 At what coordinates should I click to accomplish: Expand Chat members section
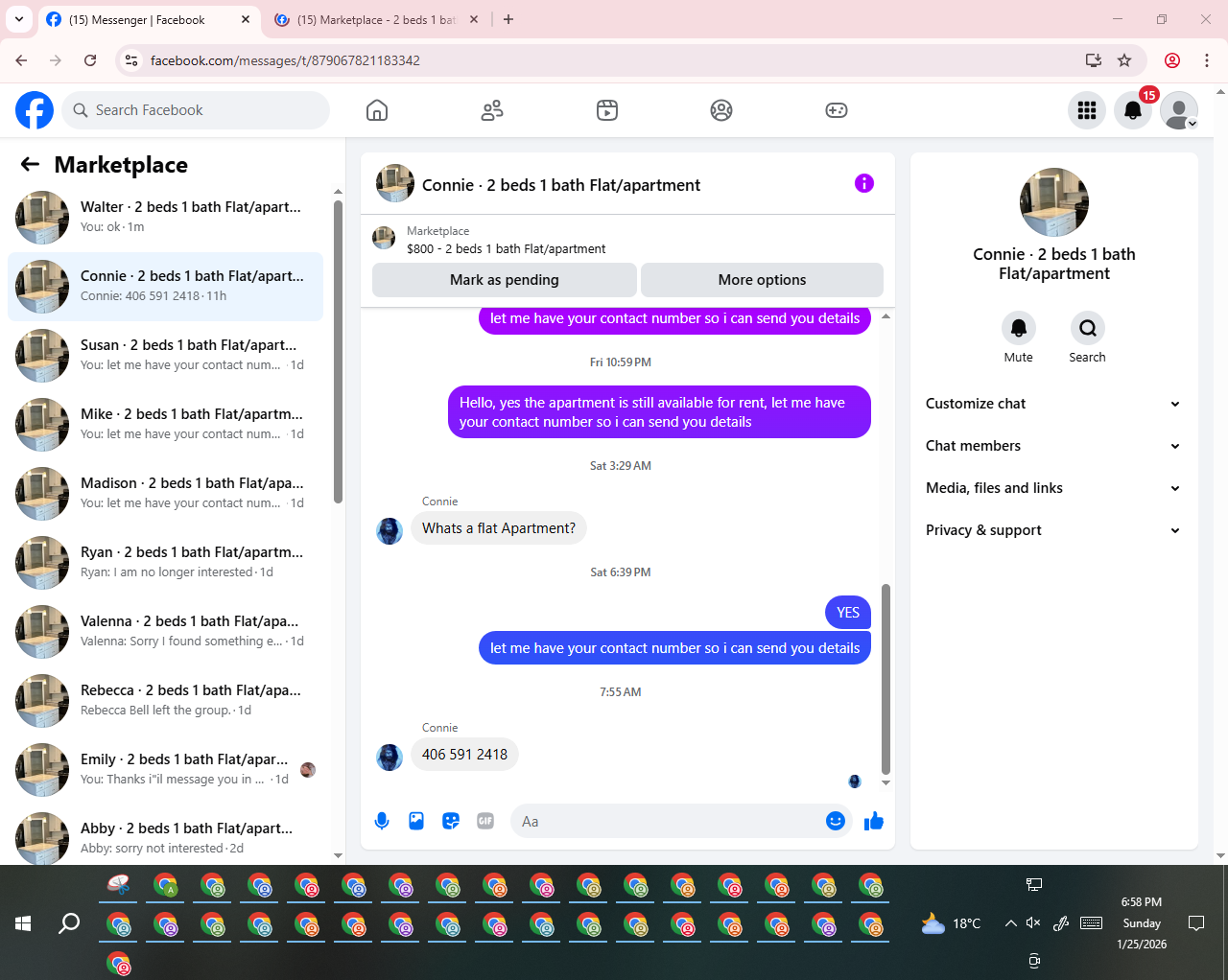pos(1053,446)
